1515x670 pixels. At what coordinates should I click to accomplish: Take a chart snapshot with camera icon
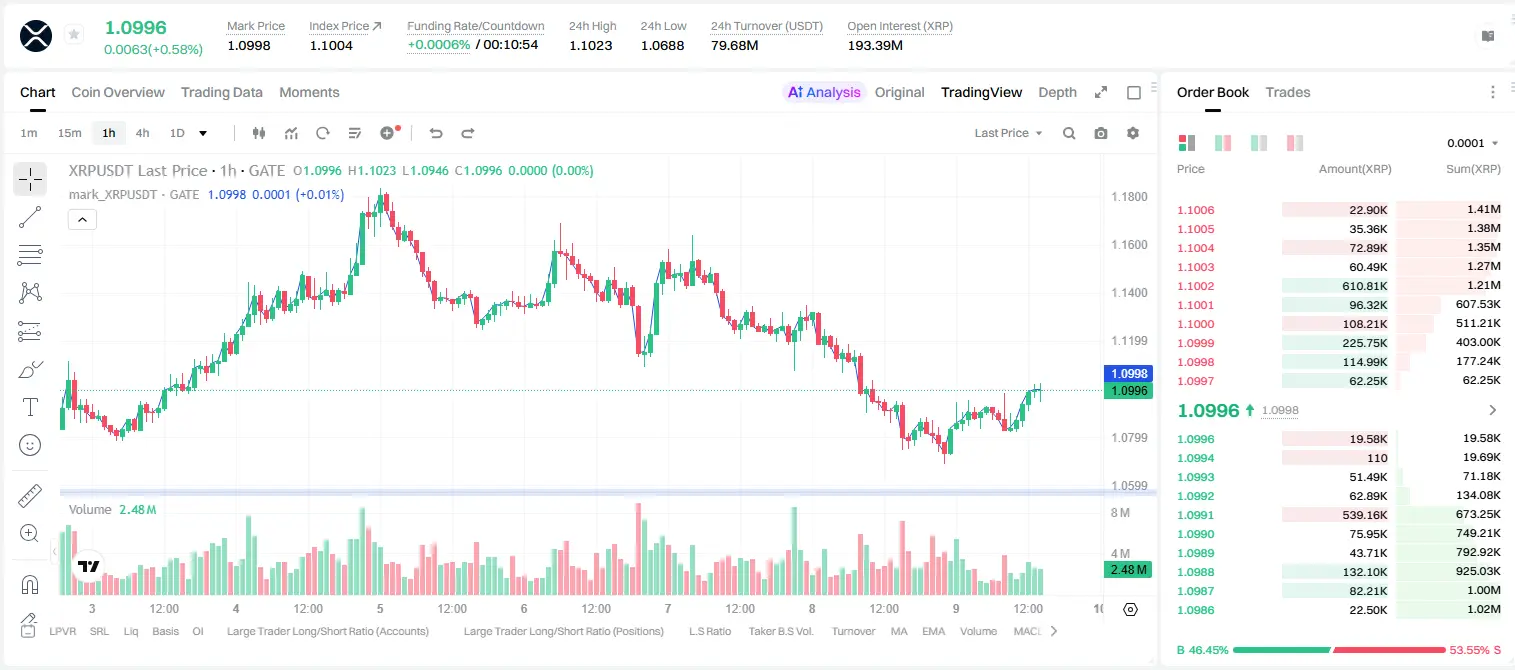coord(1101,133)
